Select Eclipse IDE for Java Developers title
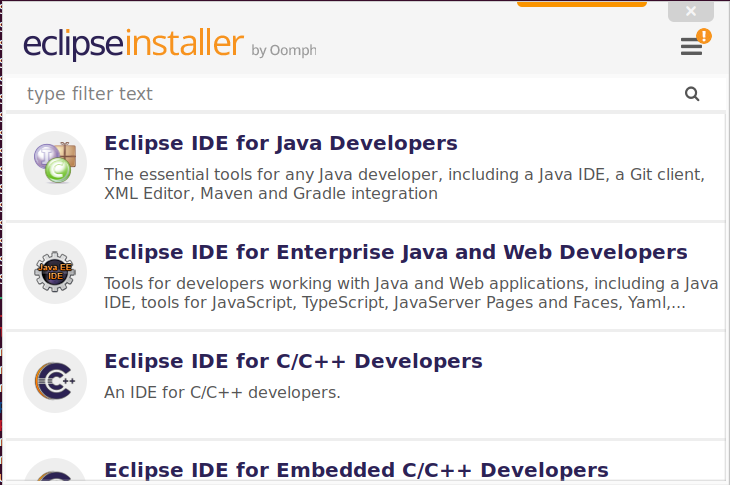The image size is (730, 485). [x=281, y=143]
